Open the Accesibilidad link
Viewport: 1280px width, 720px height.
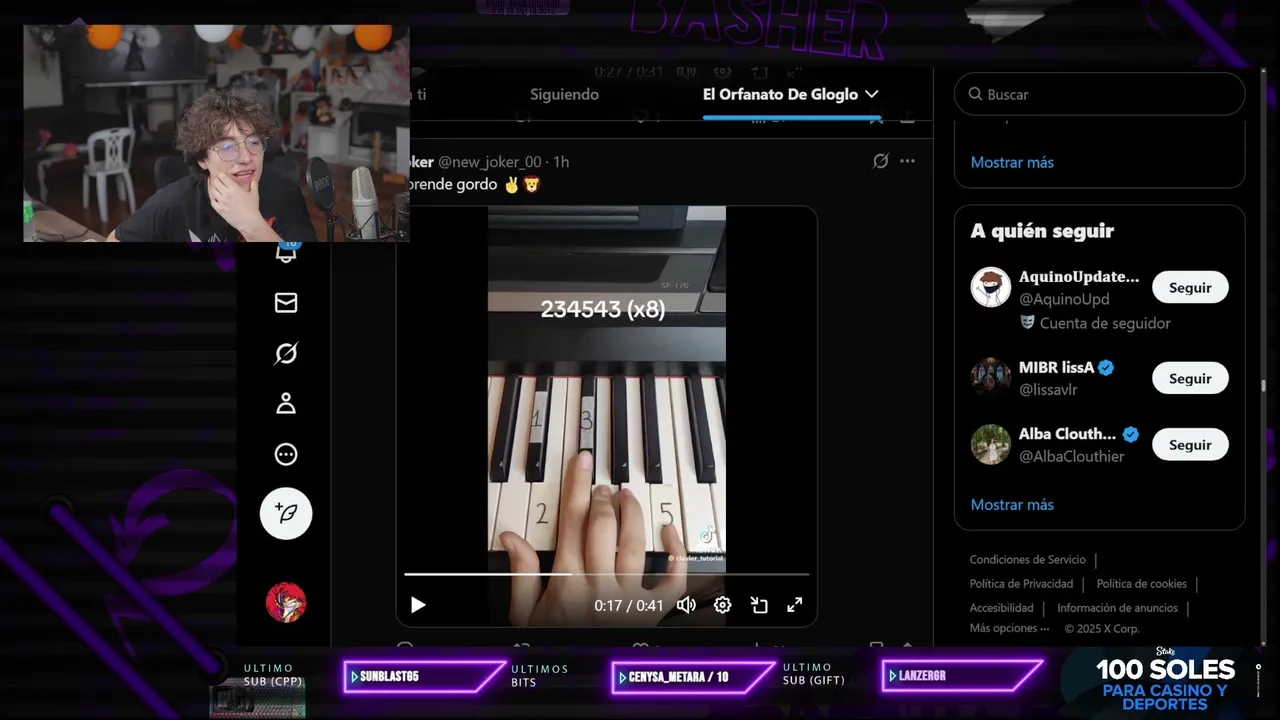click(1001, 608)
